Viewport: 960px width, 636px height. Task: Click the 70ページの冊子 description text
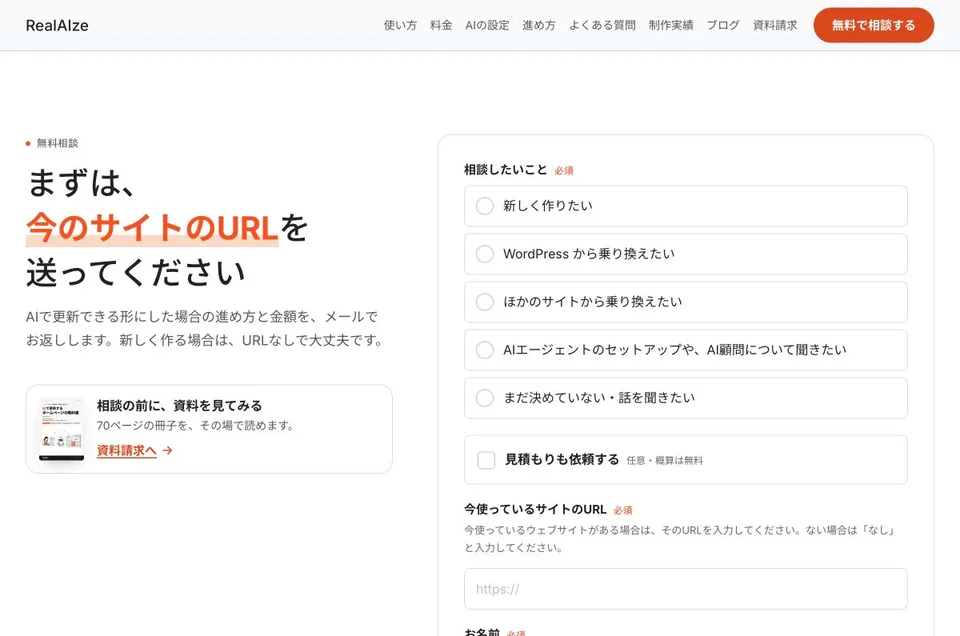[x=195, y=425]
